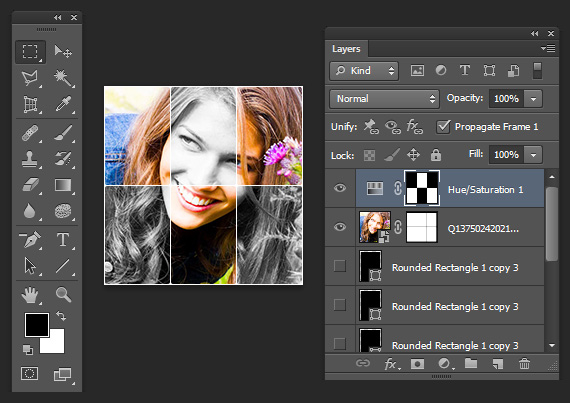Screen dimensions: 570x403
Task: Select the Hand tool
Action: pos(30,294)
